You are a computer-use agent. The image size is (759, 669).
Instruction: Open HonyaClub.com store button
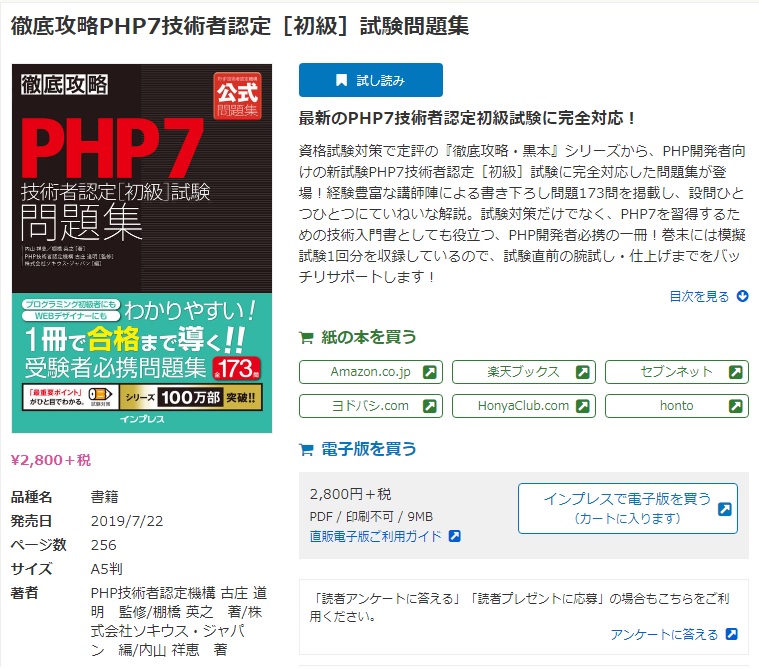coord(523,406)
